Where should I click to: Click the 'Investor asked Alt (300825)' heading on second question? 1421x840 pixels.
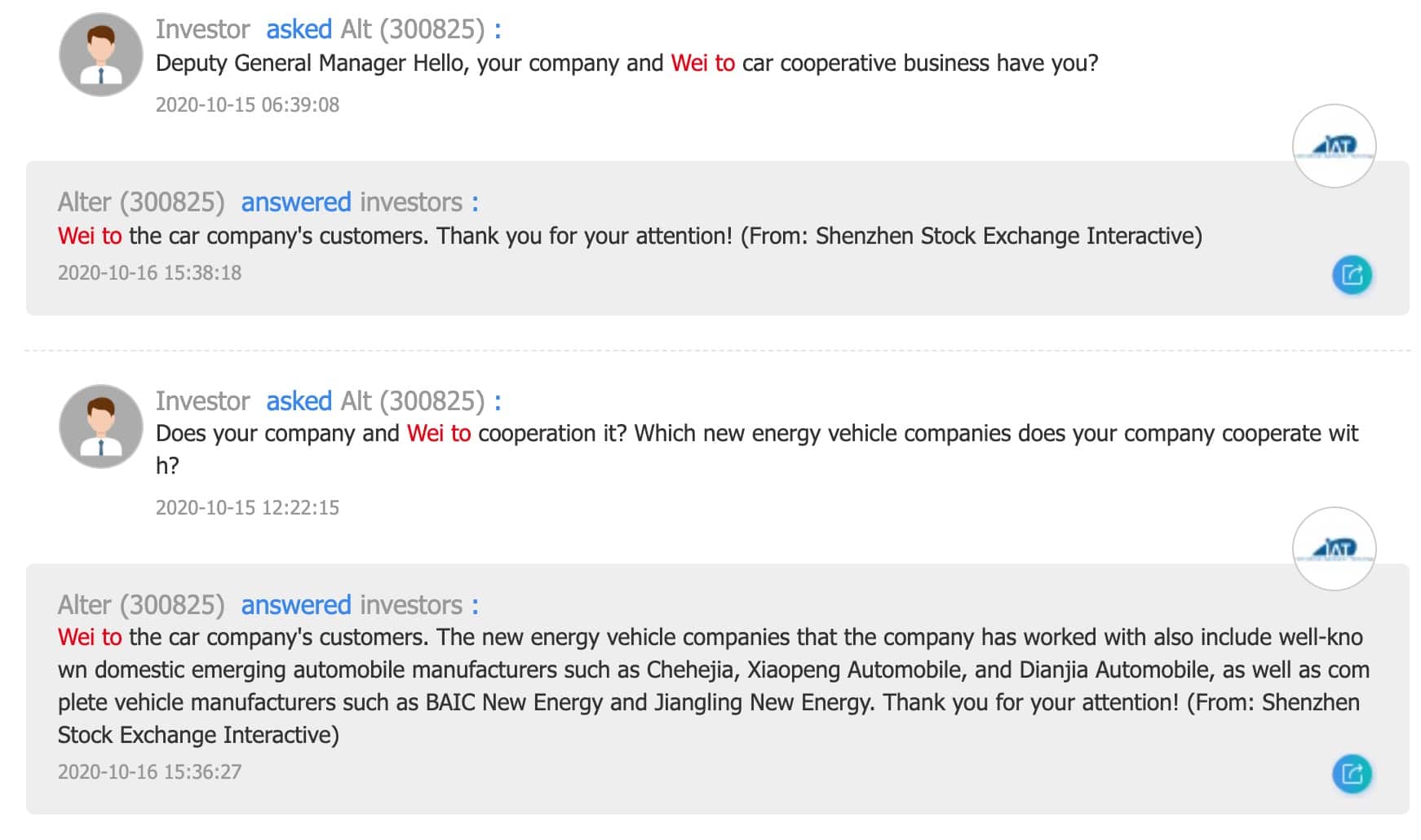click(x=326, y=400)
